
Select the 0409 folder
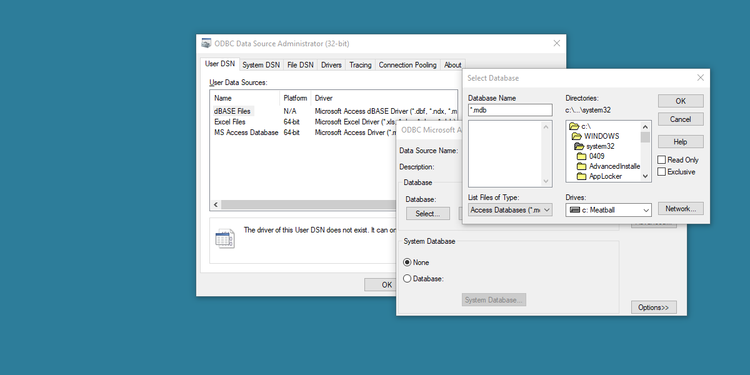point(591,156)
